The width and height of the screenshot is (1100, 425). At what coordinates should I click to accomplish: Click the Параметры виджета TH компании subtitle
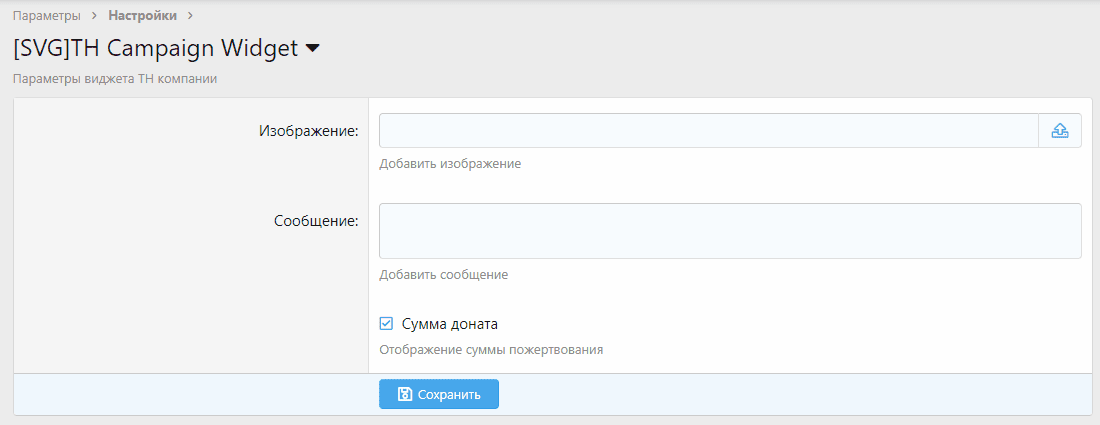[115, 78]
